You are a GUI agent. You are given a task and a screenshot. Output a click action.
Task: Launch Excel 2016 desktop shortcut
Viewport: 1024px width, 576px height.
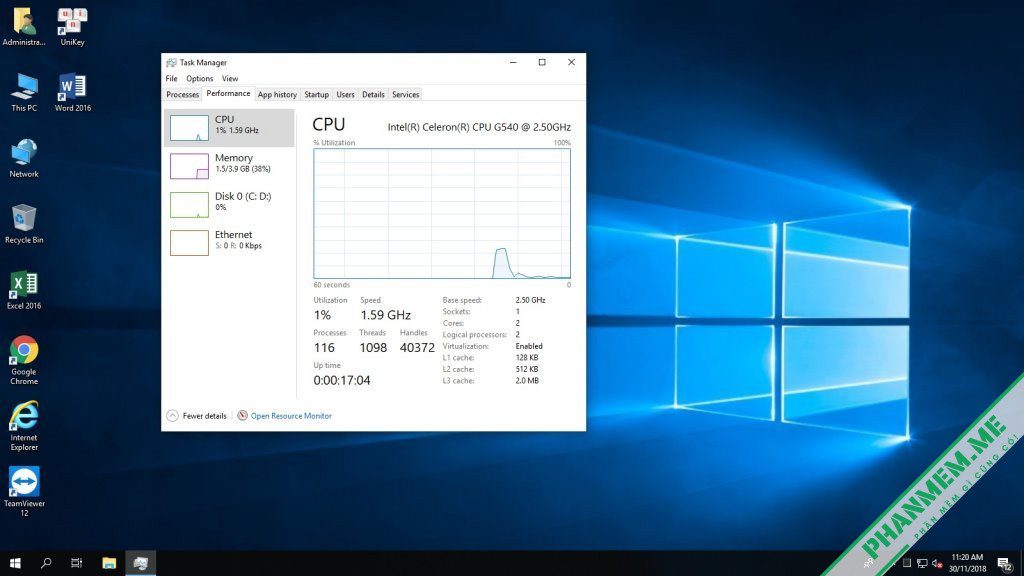point(24,290)
